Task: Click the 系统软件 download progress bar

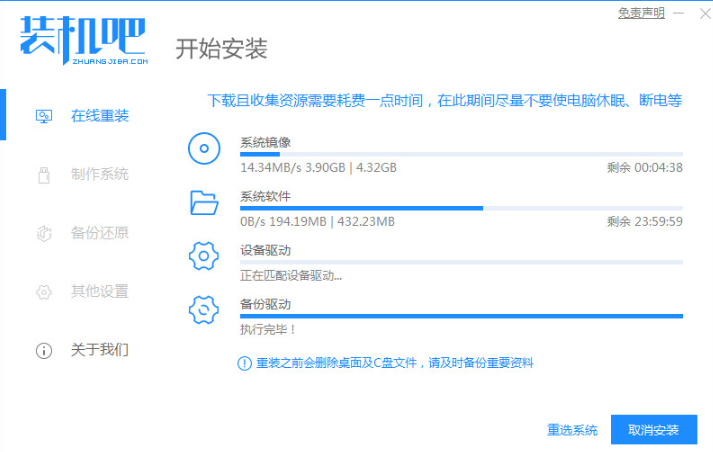Action: coord(461,208)
